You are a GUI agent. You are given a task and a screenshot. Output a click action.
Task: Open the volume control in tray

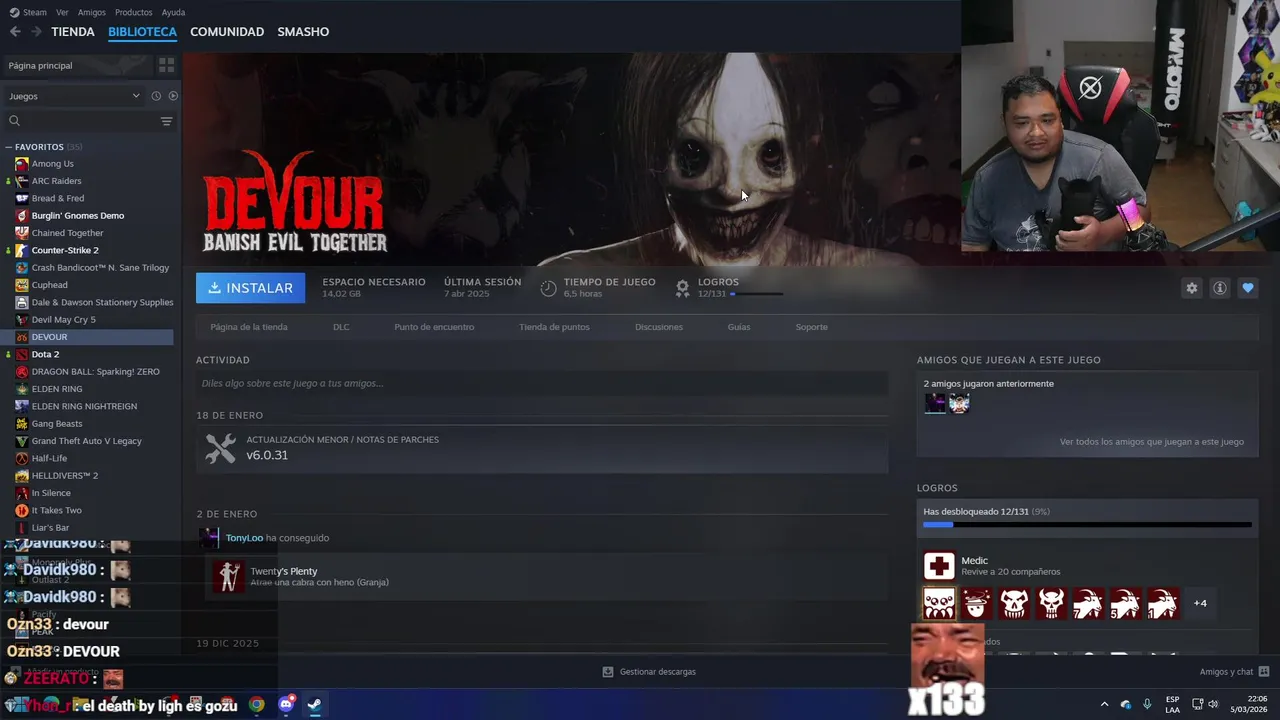tap(1213, 704)
